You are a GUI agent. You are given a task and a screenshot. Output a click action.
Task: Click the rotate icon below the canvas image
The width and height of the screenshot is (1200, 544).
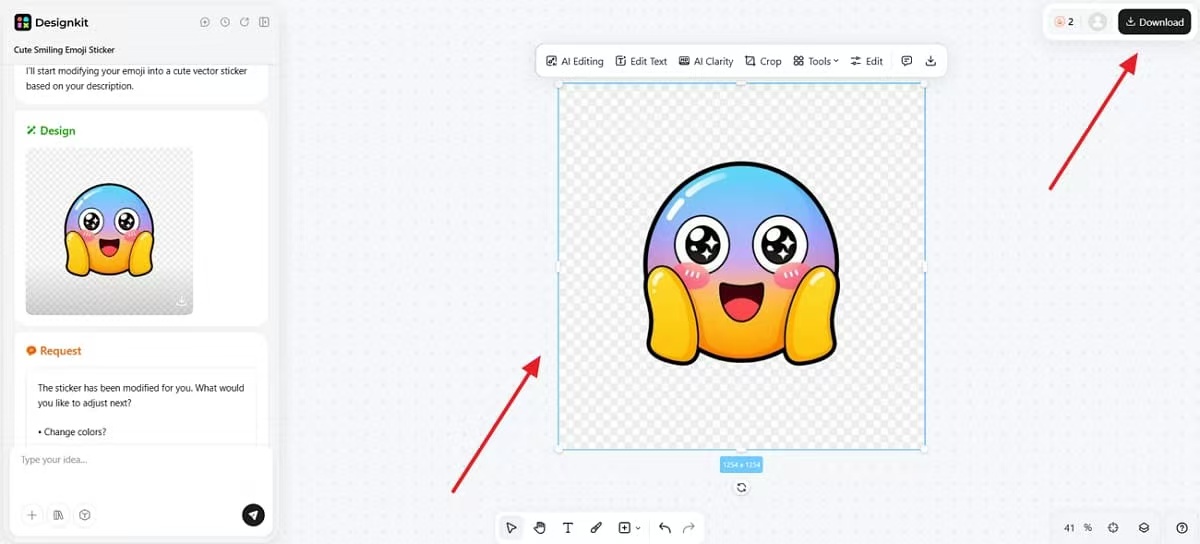(x=741, y=487)
